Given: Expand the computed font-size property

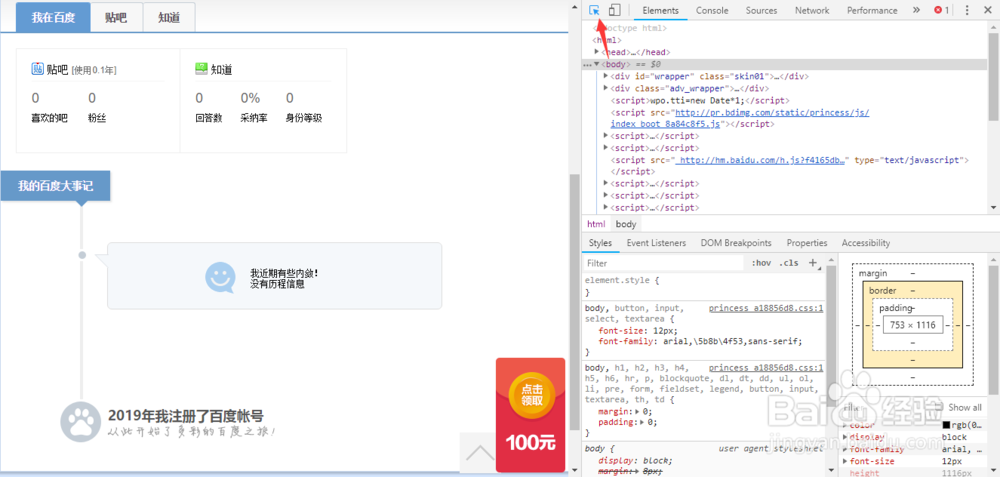Looking at the screenshot, I should pos(846,461).
